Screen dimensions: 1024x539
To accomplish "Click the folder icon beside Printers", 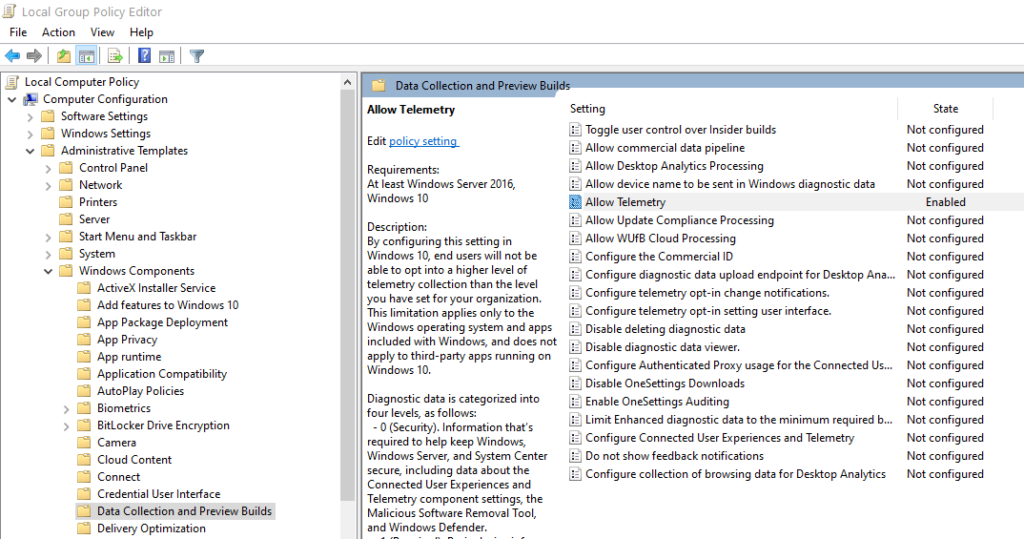I will coord(65,203).
